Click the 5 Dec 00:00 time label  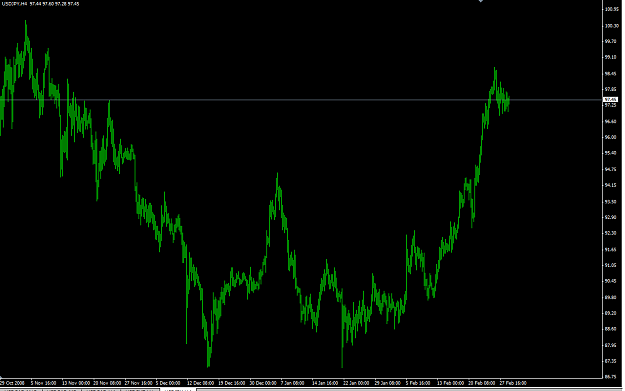[x=168, y=383]
